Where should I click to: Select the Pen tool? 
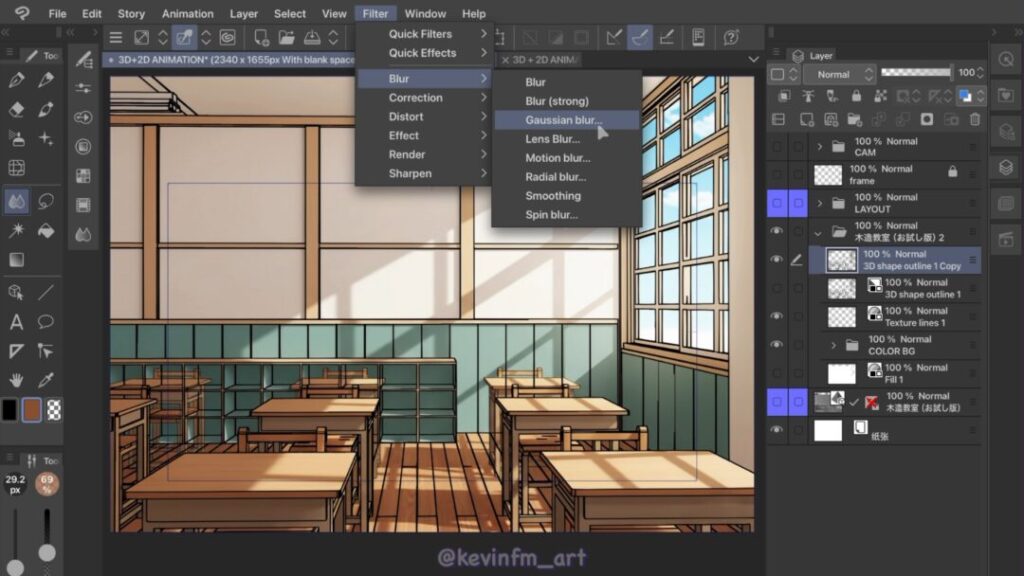(x=16, y=80)
